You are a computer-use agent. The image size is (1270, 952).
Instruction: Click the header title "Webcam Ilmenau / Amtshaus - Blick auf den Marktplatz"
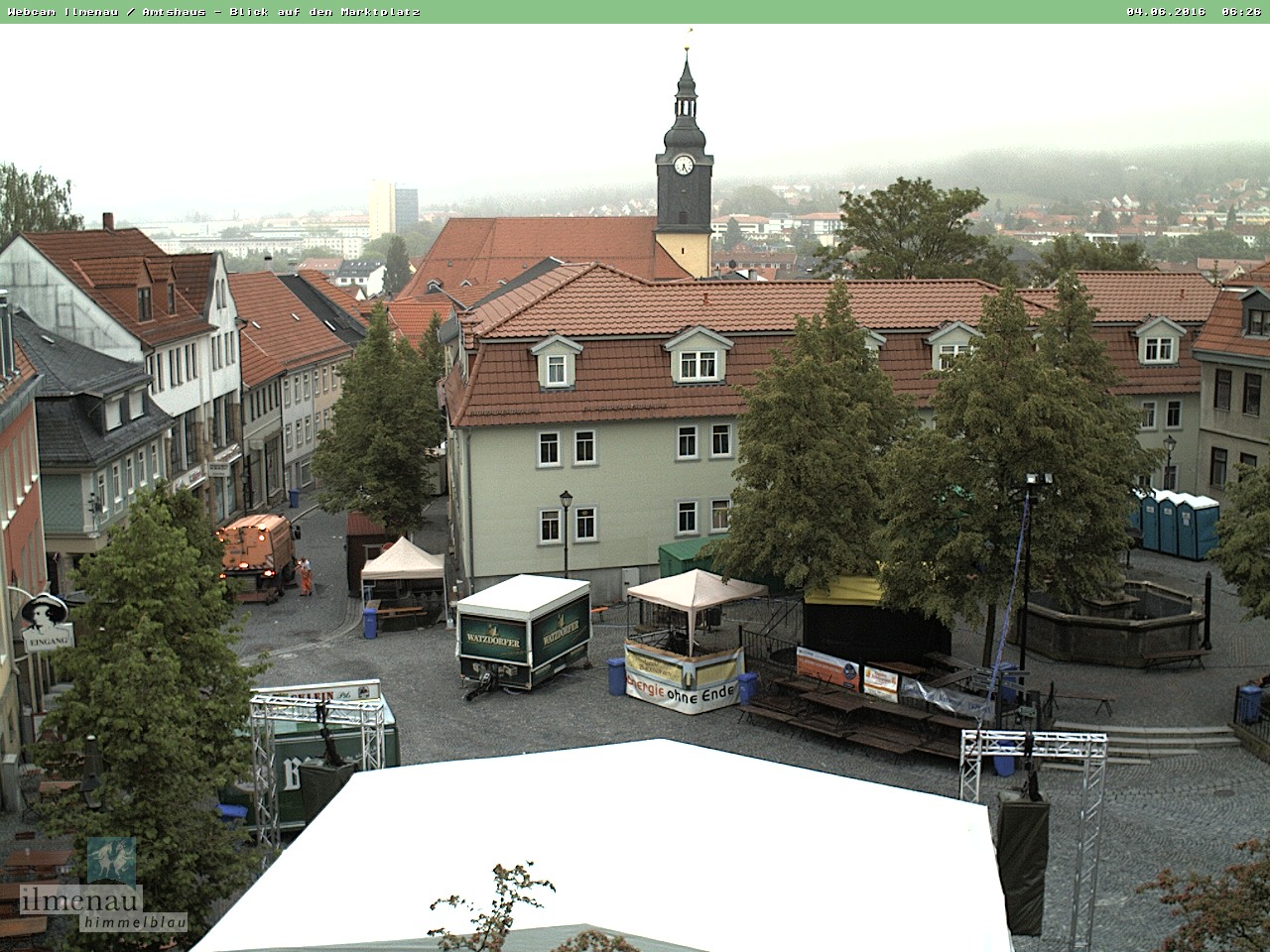pyautogui.click(x=213, y=12)
